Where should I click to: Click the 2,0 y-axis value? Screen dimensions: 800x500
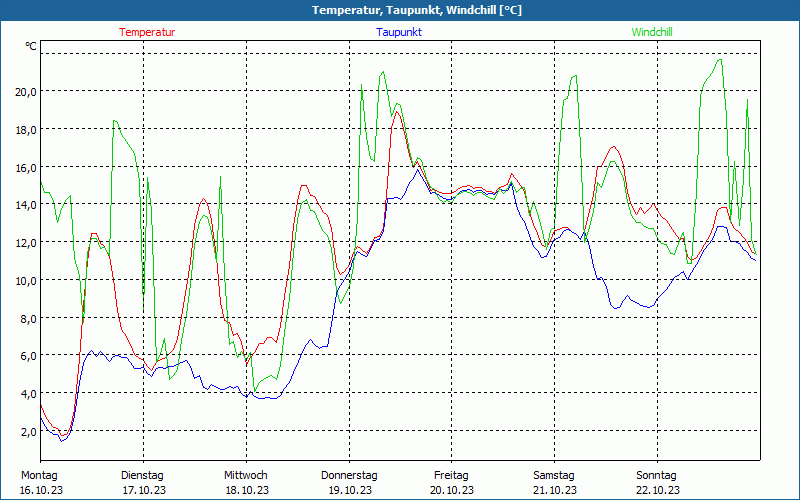pyautogui.click(x=29, y=431)
